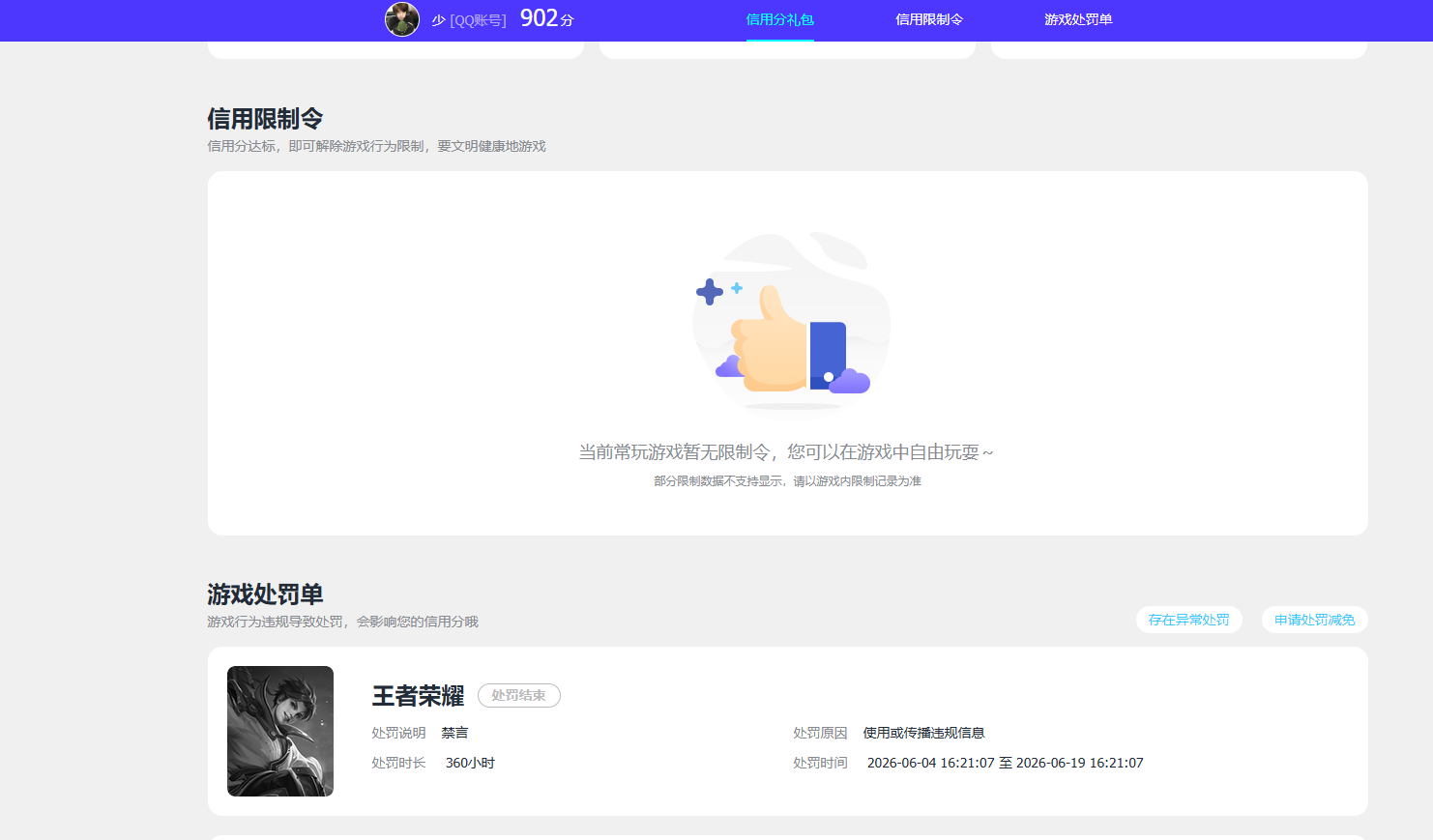Click 申请处罚减免 button
This screenshot has height=840, width=1433.
1314,620
